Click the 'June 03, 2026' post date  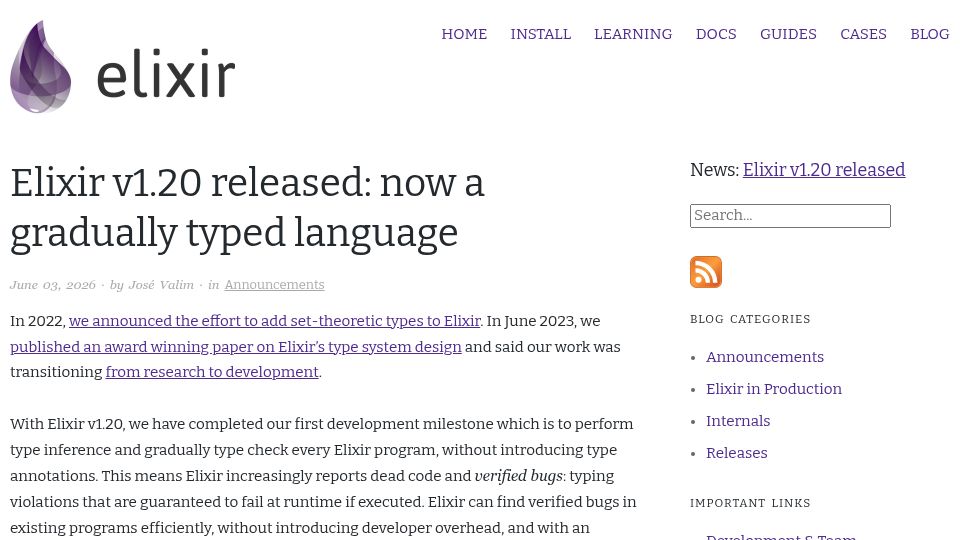53,285
